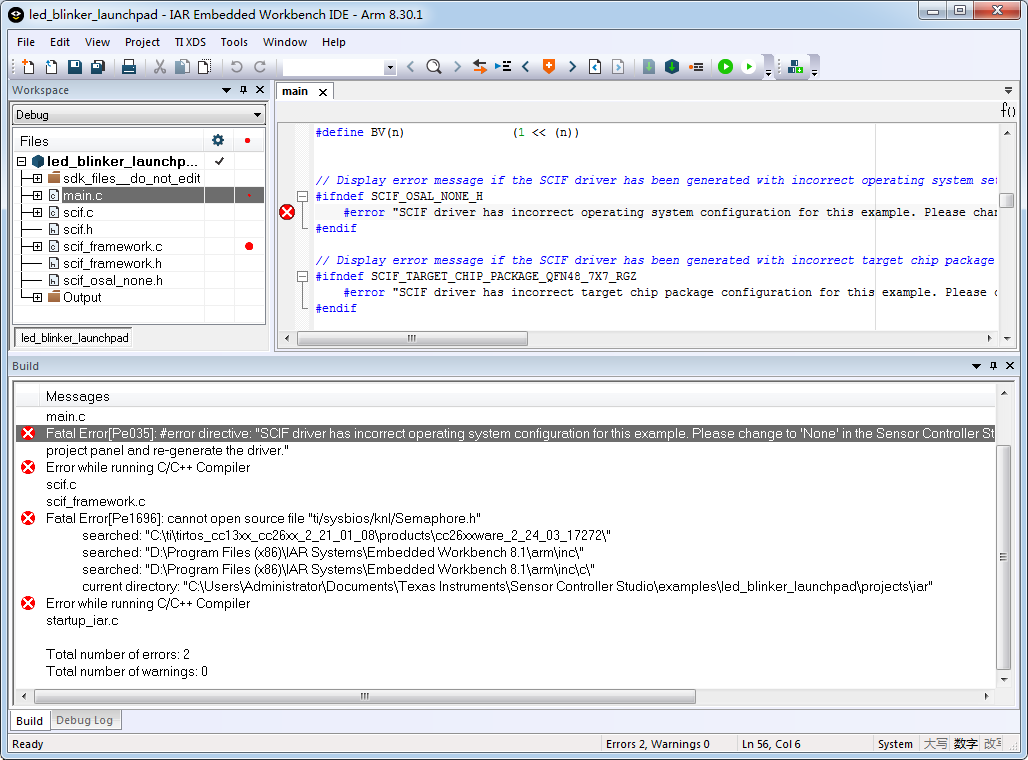The height and width of the screenshot is (760, 1028).
Task: Click the TI XDS toolbar icon
Action: point(795,66)
